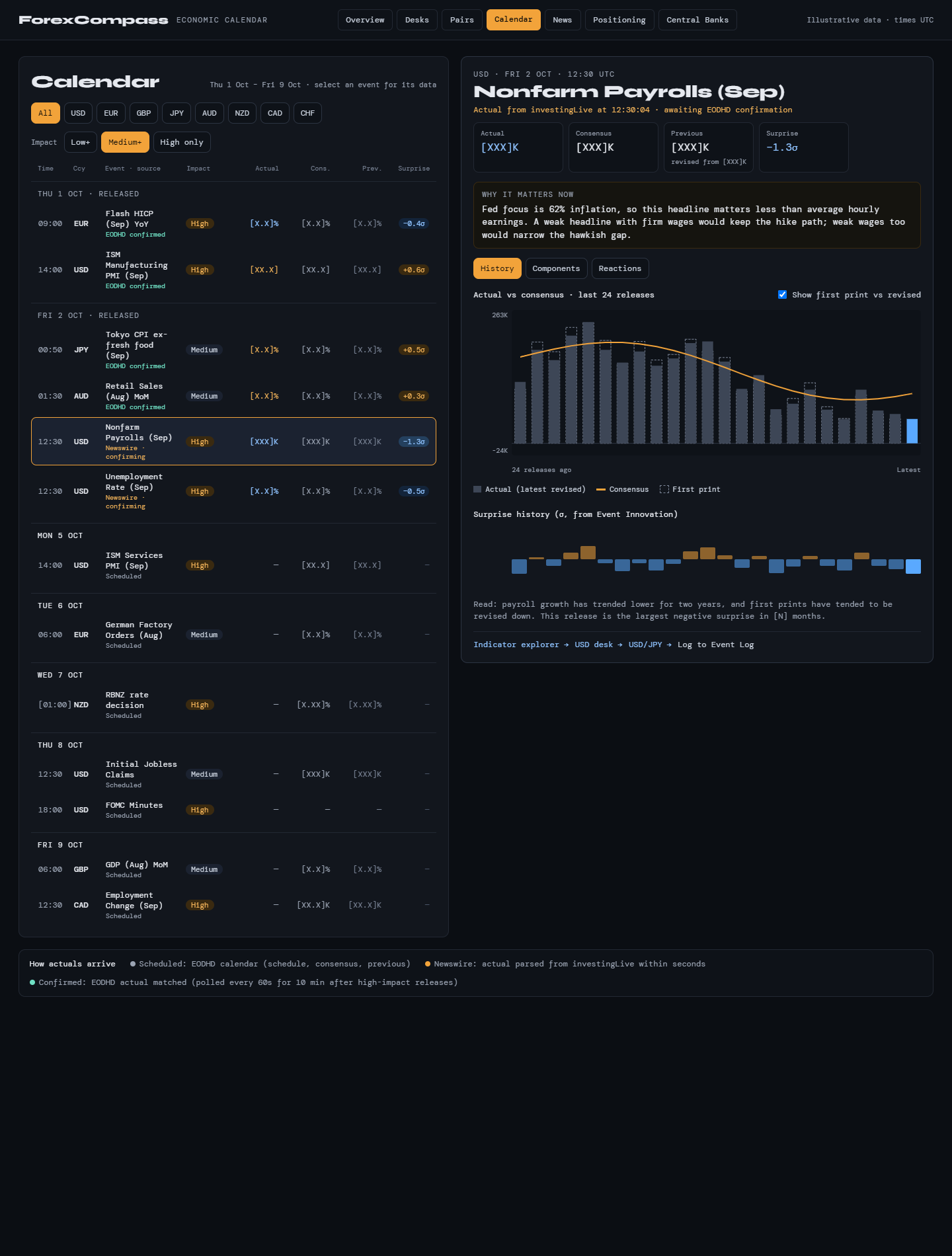The height and width of the screenshot is (1256, 952).
Task: Toggle Show first print vs revised checkbox
Action: (x=783, y=295)
